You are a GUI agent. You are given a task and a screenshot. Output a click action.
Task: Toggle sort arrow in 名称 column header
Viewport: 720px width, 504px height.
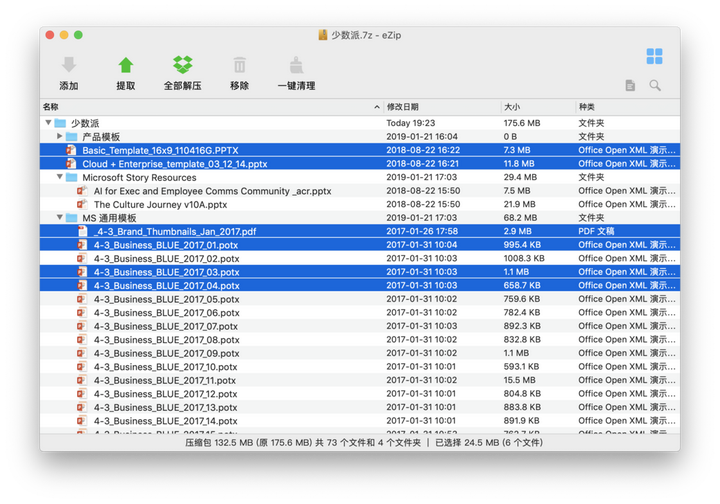tap(377, 107)
